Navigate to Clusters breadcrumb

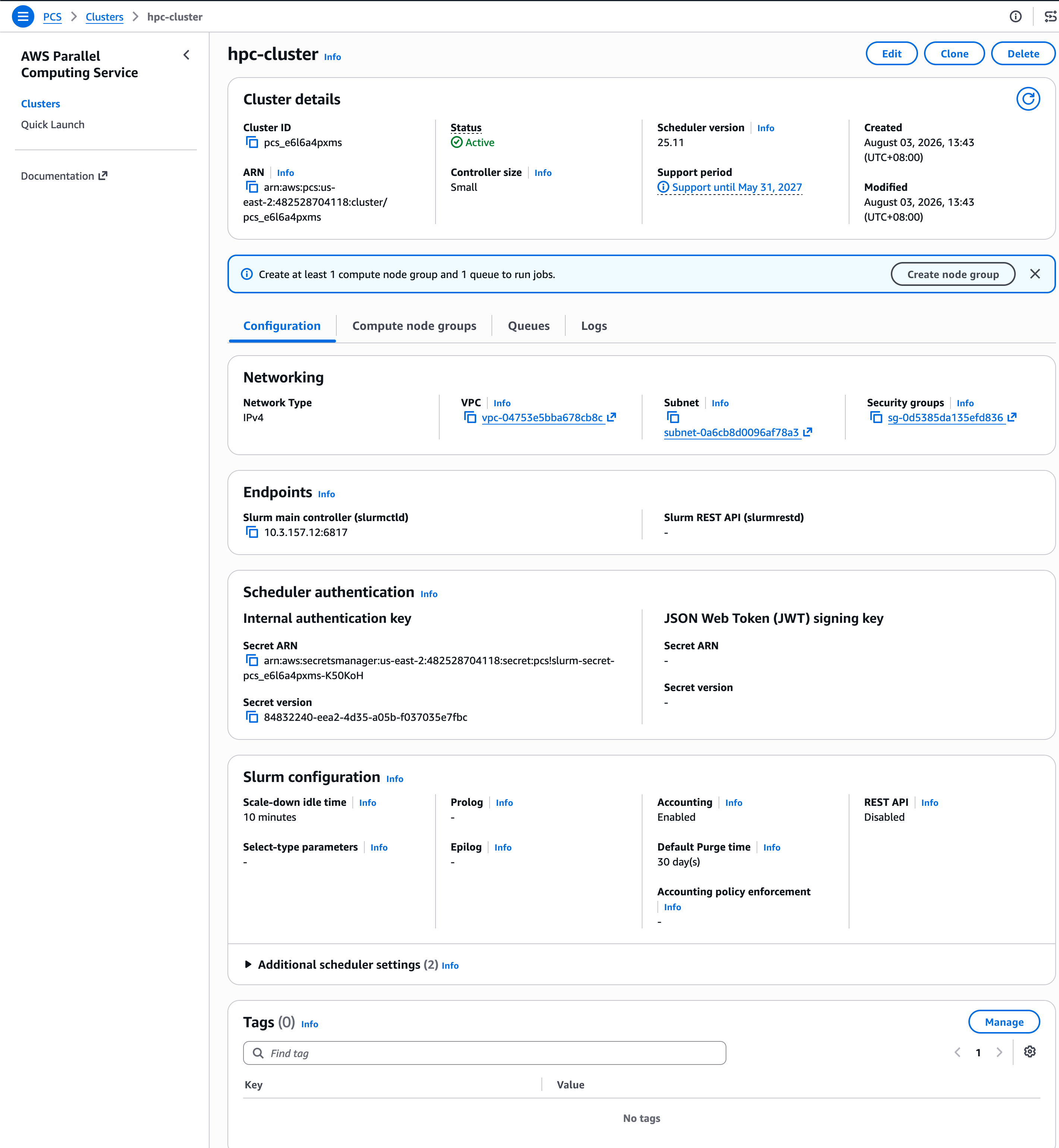[104, 17]
